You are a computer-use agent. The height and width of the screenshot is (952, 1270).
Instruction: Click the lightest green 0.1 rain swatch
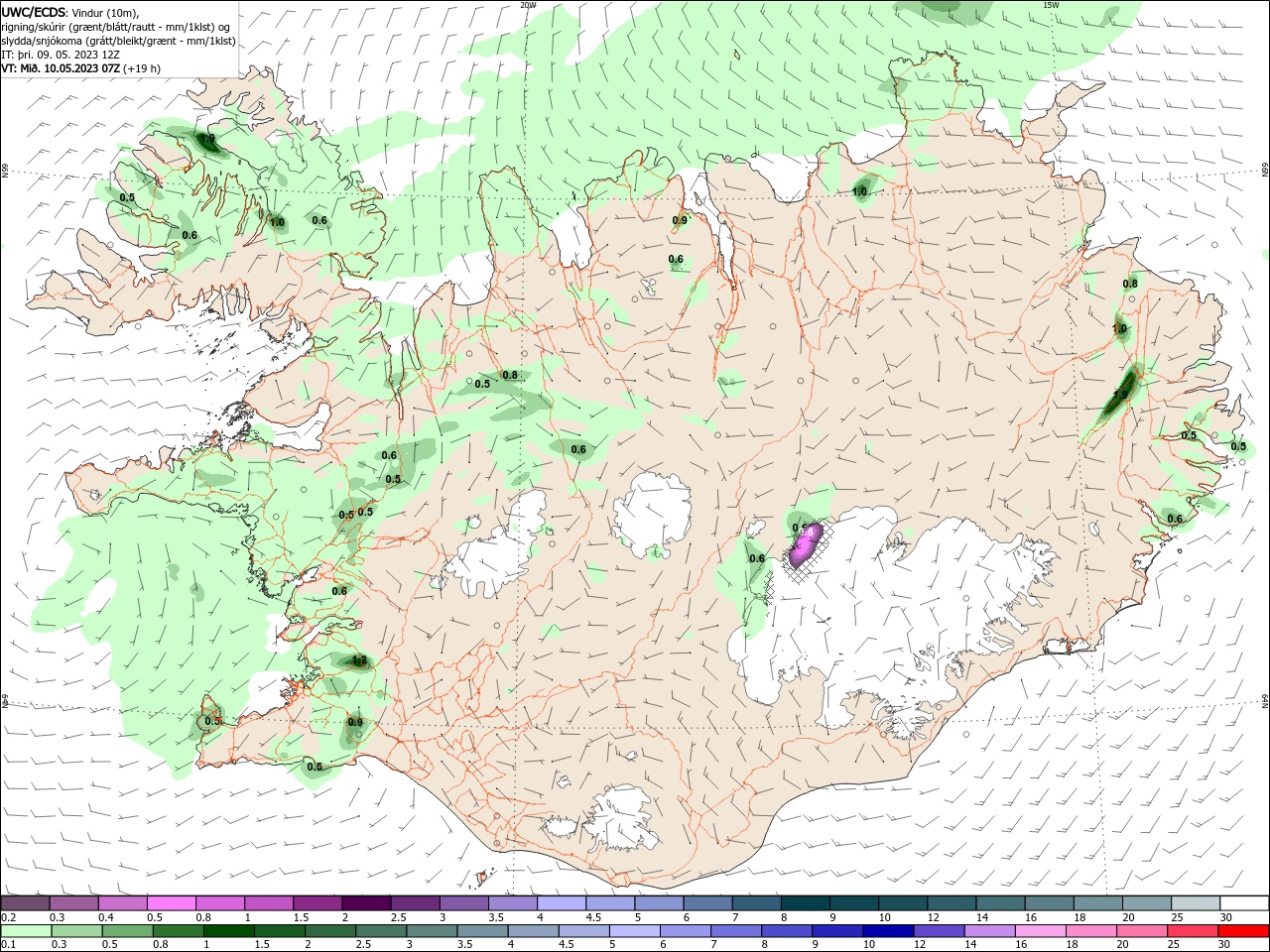[x=25, y=931]
